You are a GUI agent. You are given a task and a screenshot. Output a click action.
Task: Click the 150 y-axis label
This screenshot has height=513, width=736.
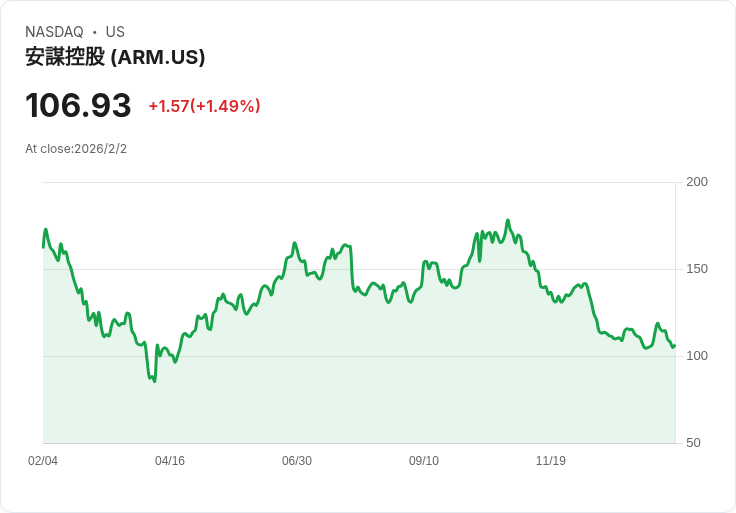click(697, 269)
